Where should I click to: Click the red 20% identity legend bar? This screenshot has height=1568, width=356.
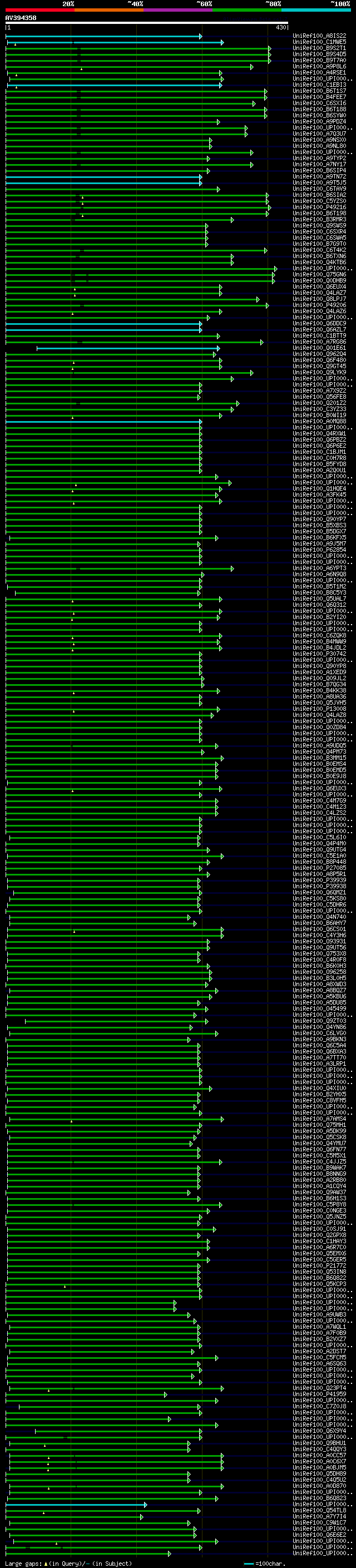40,10
